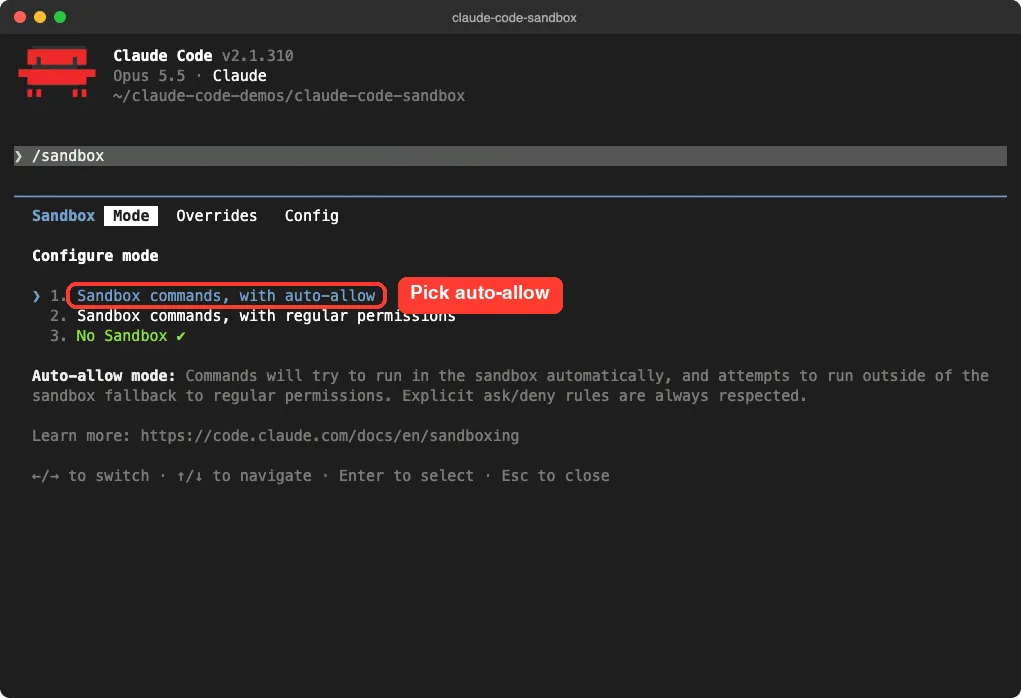
Task: Open the Overrides tab
Action: [x=216, y=216]
